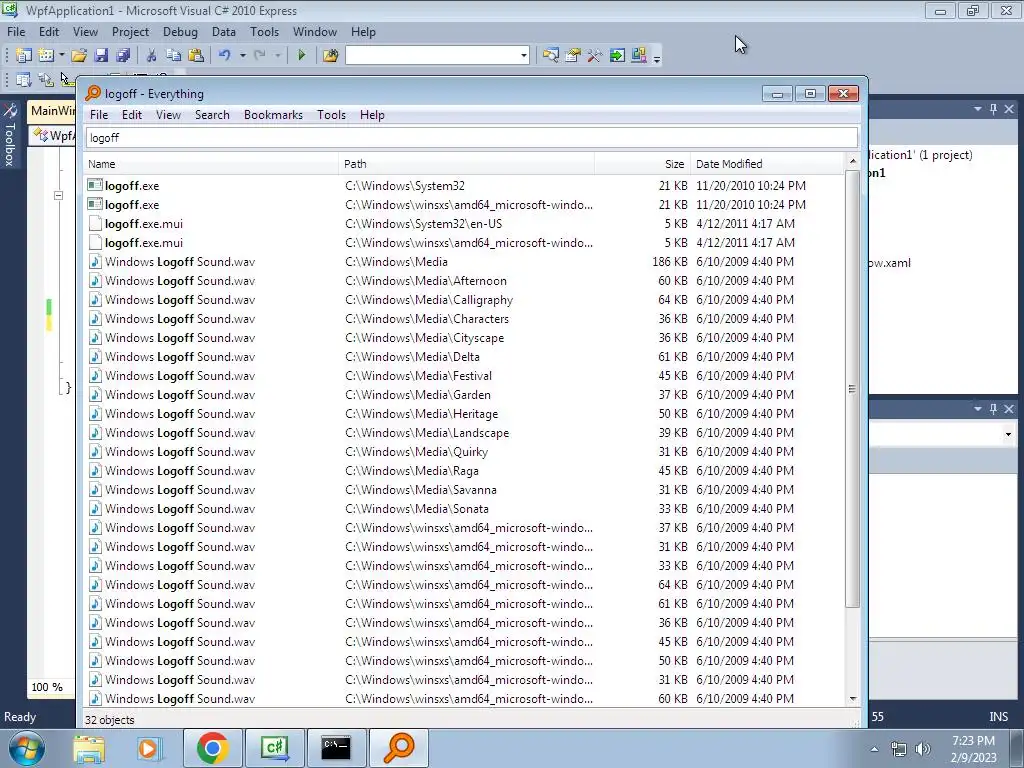
Task: Select logoff.exe in C:\Windows\System32
Action: click(131, 186)
